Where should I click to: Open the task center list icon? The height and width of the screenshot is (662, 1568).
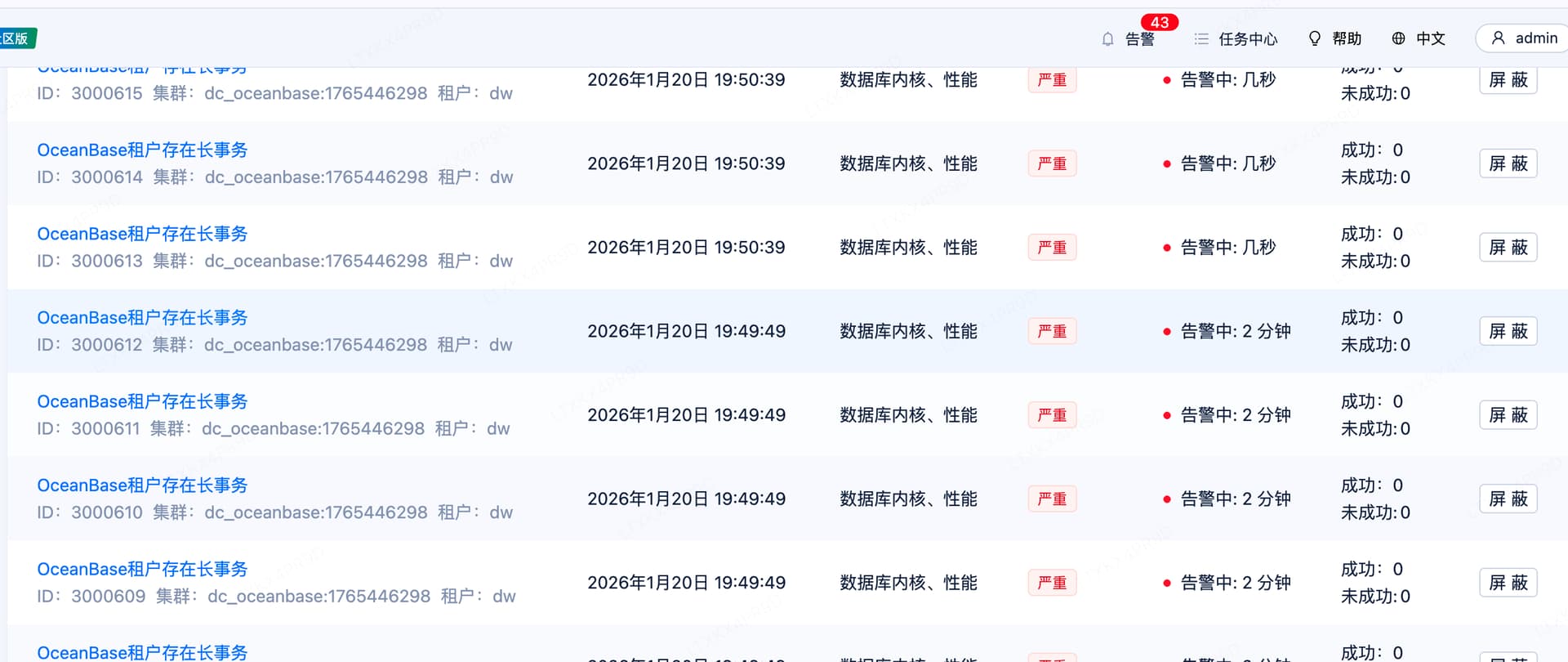pyautogui.click(x=1201, y=39)
